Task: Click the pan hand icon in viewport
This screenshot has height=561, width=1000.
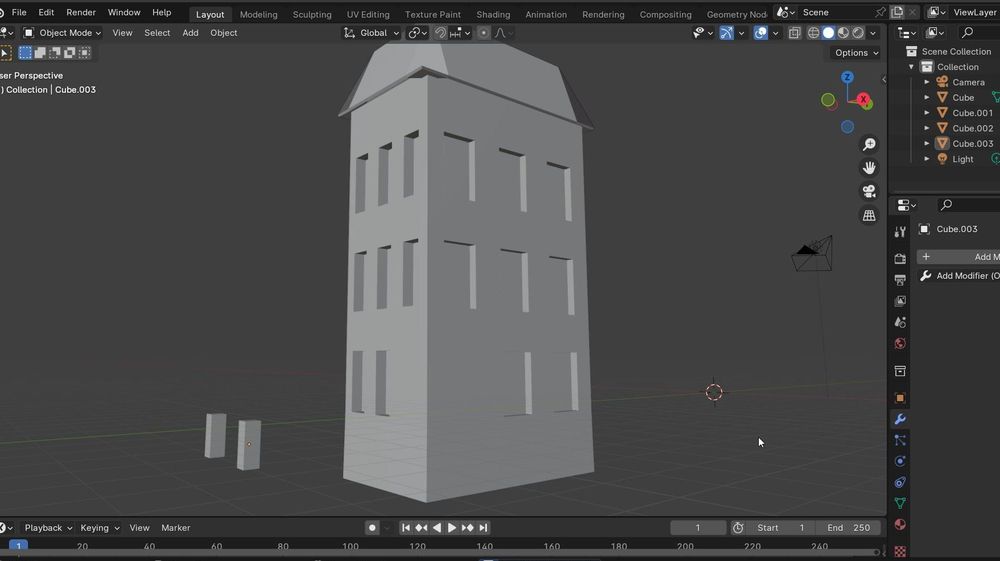Action: point(869,168)
